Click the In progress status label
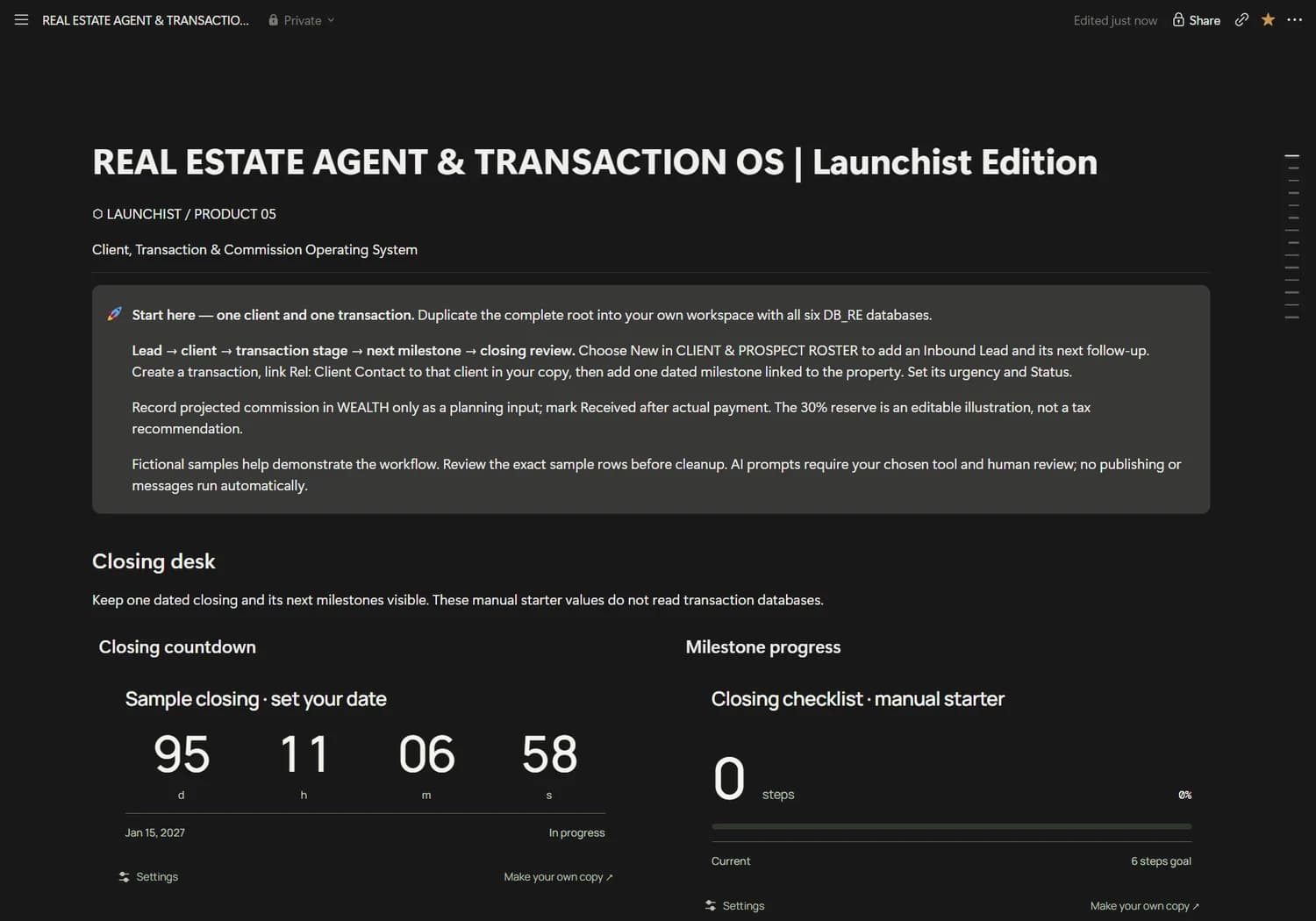1316x921 pixels. point(576,832)
